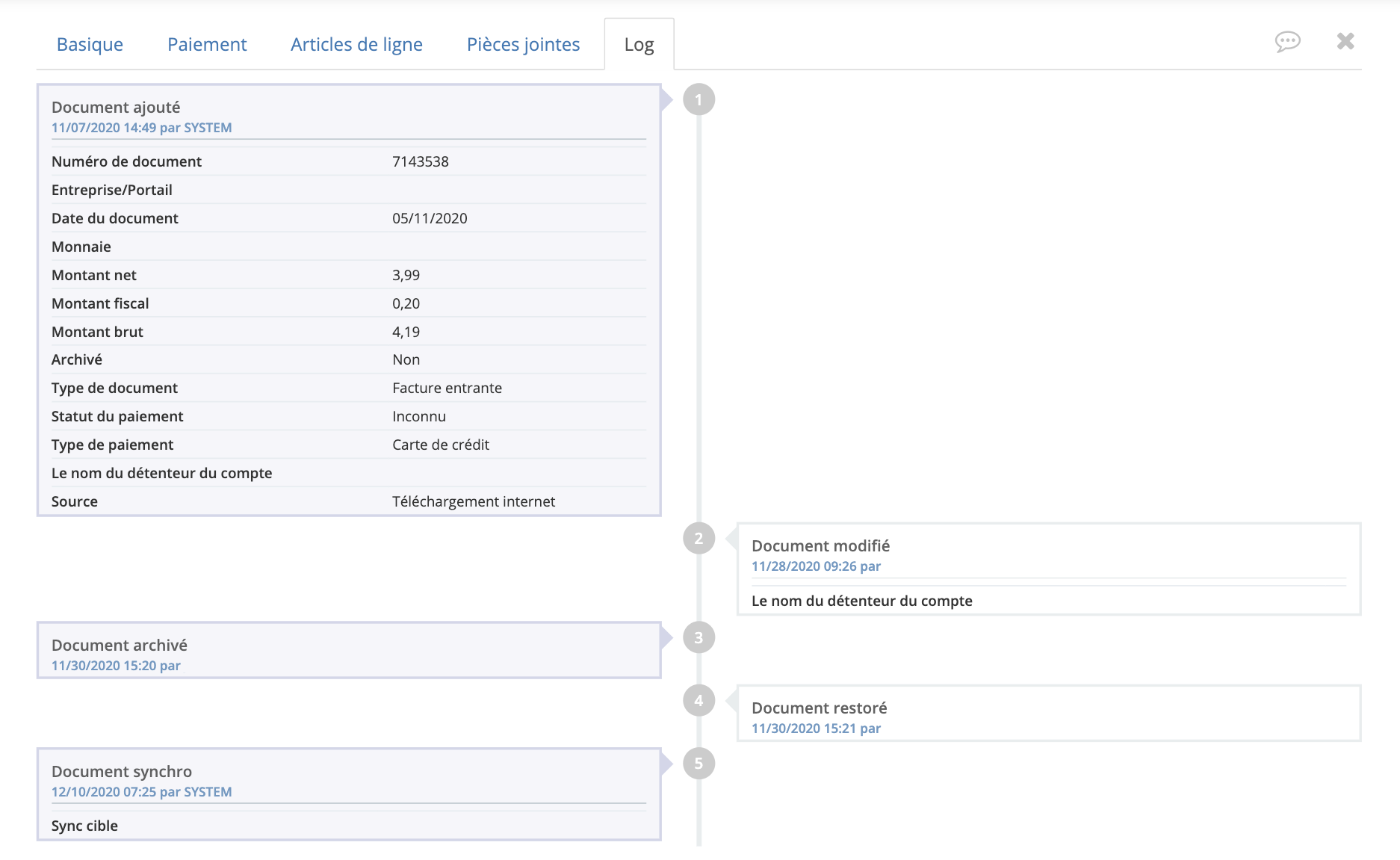Select timeline step 4 marker
The image size is (1400, 860).
[x=699, y=700]
